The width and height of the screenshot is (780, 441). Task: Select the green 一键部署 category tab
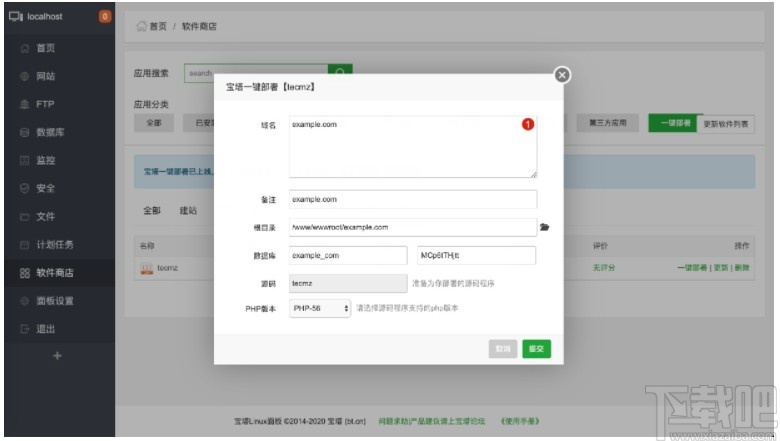tap(675, 123)
